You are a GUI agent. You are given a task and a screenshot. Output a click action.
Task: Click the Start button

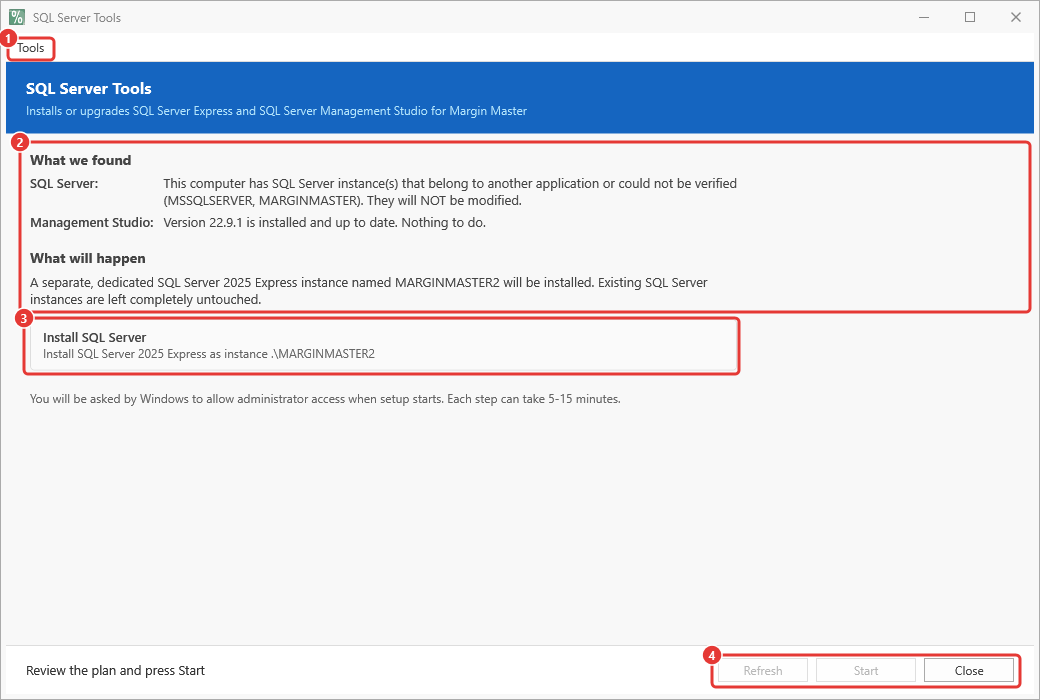[x=866, y=670]
